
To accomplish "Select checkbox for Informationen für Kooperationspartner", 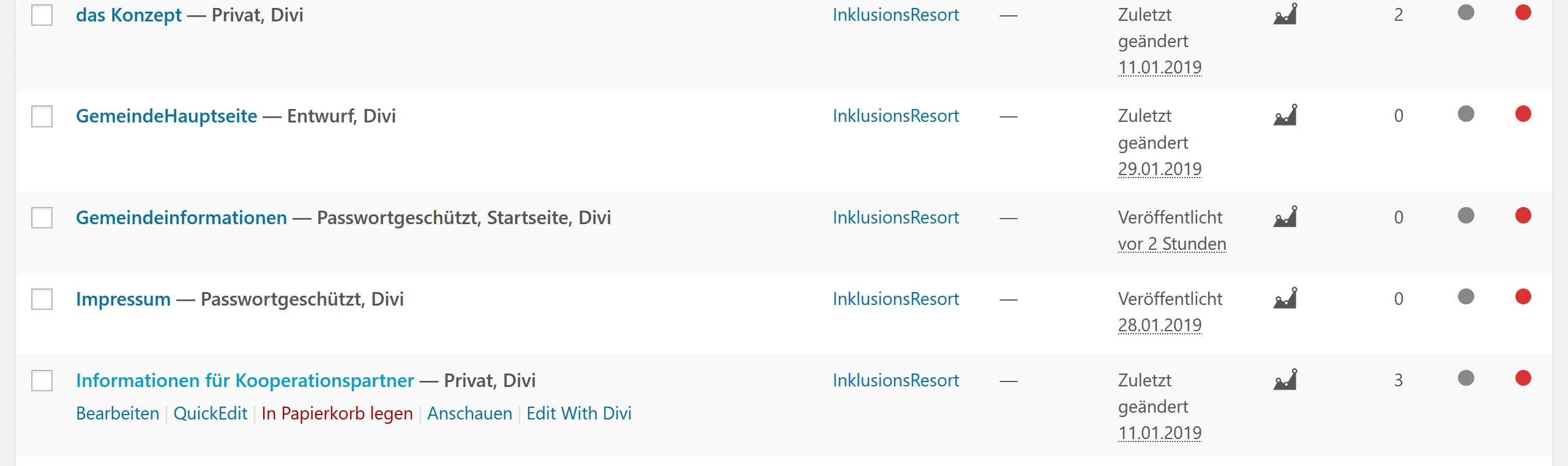I will 42,381.
